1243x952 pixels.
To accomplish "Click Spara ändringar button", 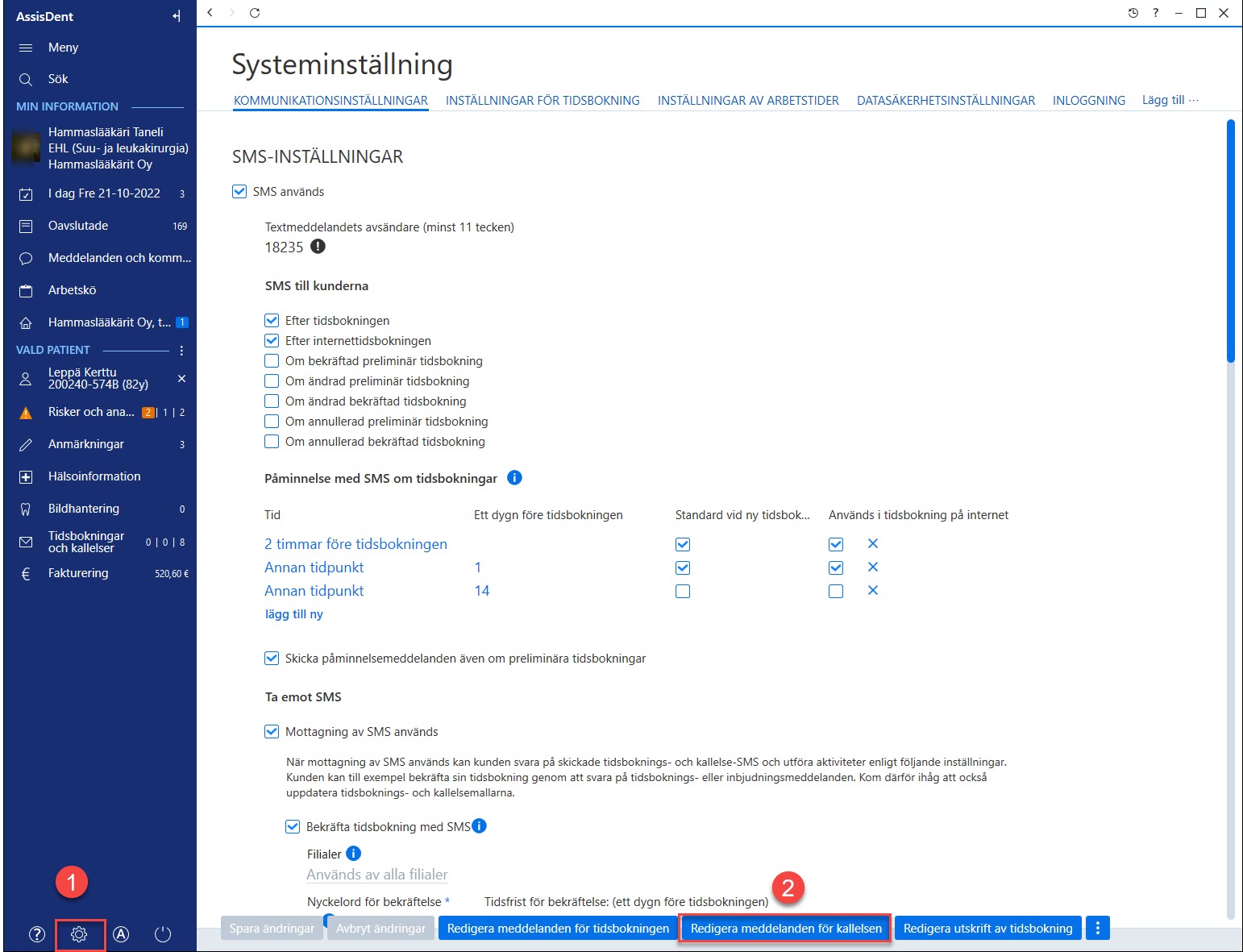I will pos(272,929).
